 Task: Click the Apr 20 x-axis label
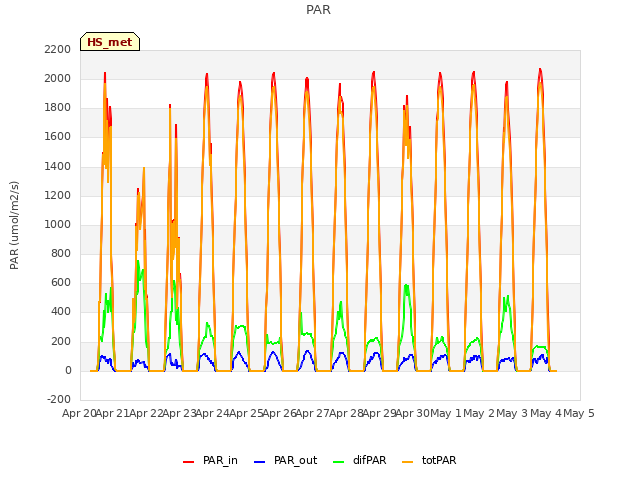coord(79,413)
